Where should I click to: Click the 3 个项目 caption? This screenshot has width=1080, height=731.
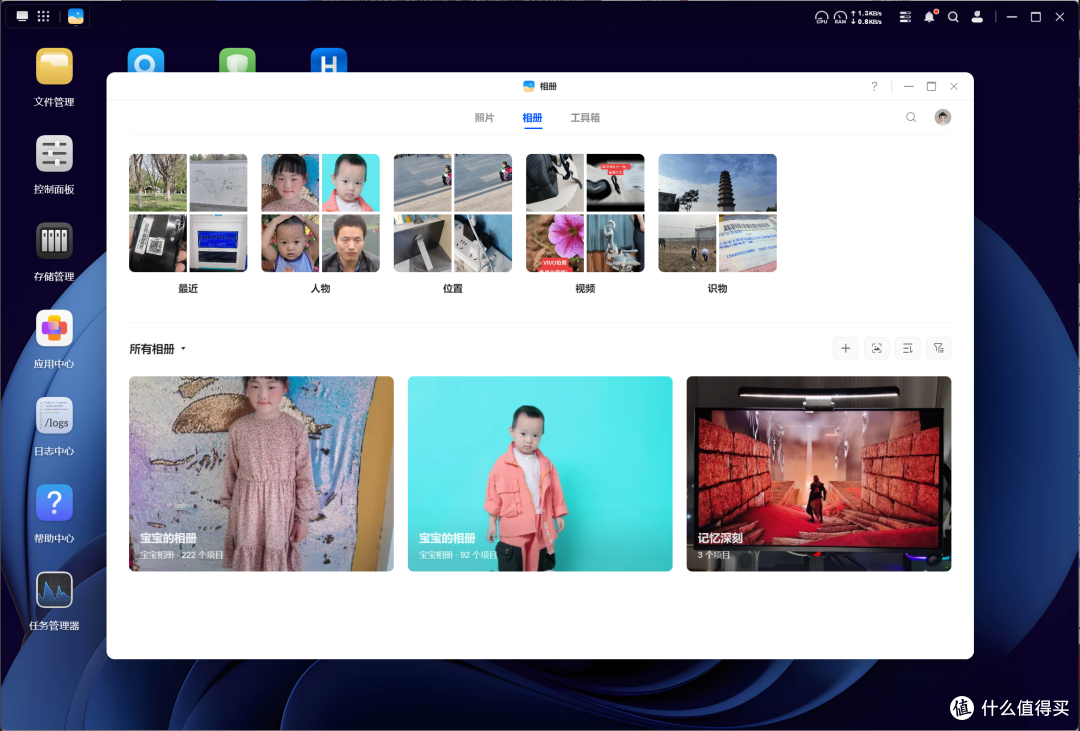[x=714, y=555]
